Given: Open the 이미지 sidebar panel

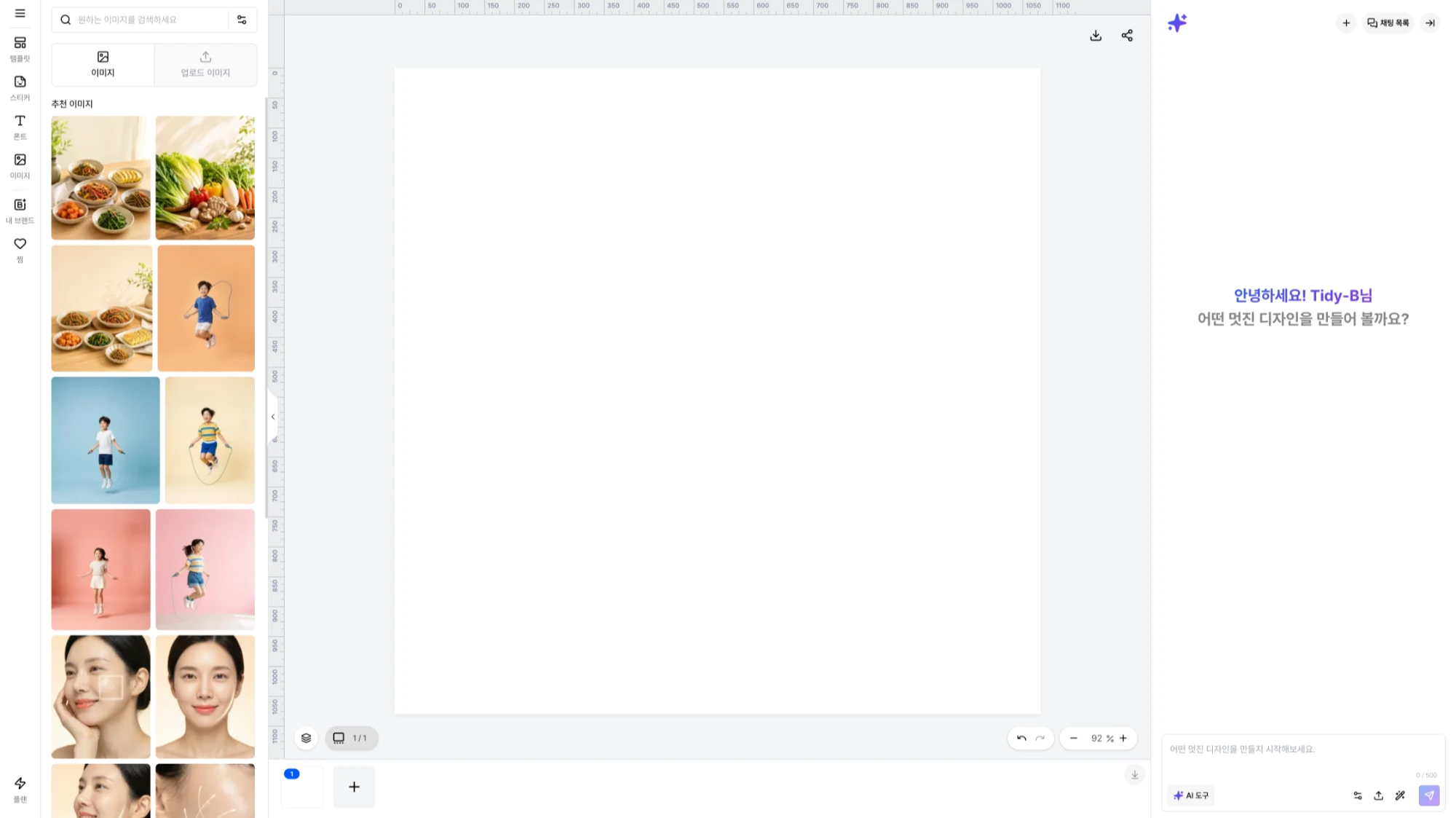Looking at the screenshot, I should tap(20, 166).
